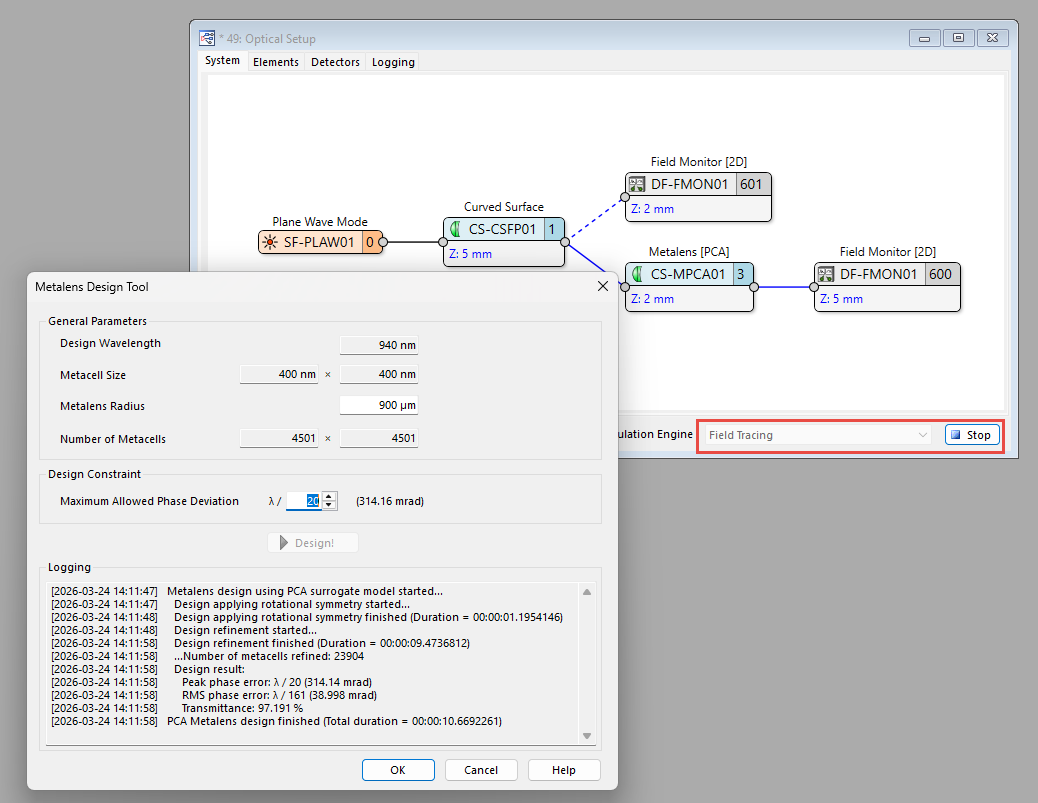1038x803 pixels.
Task: Click the Maximum Allowed Phase Deviation value field
Action: point(304,501)
